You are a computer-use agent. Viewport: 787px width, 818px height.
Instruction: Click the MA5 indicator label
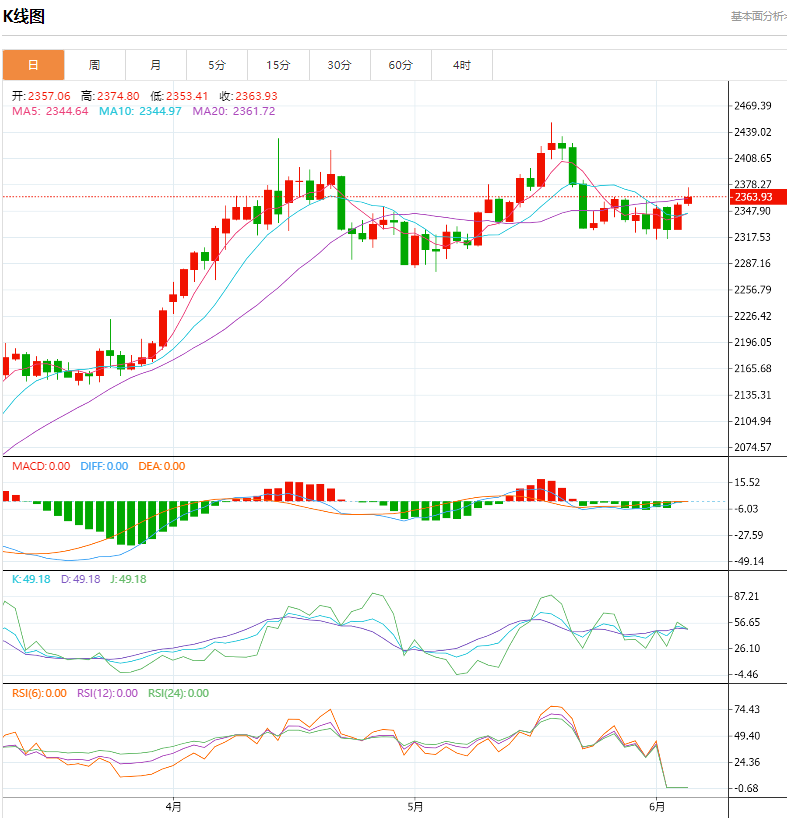click(x=50, y=111)
